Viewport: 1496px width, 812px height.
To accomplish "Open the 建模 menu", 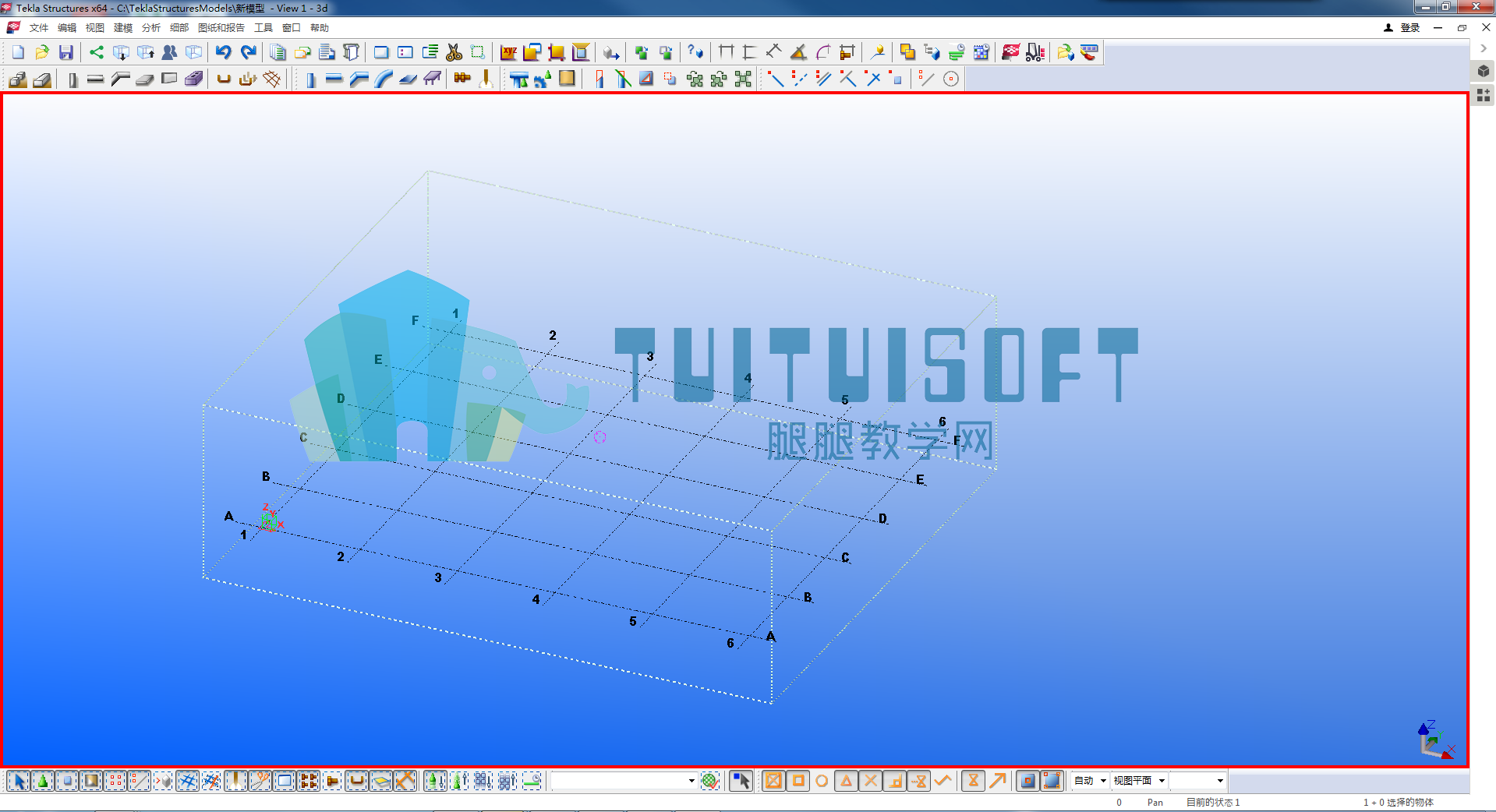I will coord(122,28).
